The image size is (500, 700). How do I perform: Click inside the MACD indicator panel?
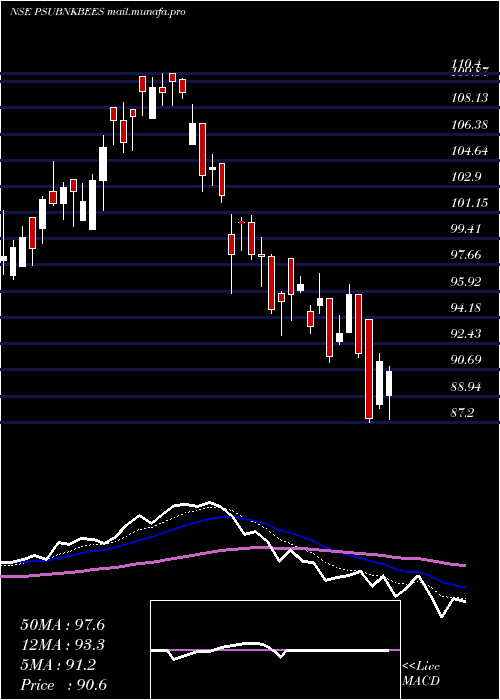pyautogui.click(x=275, y=650)
